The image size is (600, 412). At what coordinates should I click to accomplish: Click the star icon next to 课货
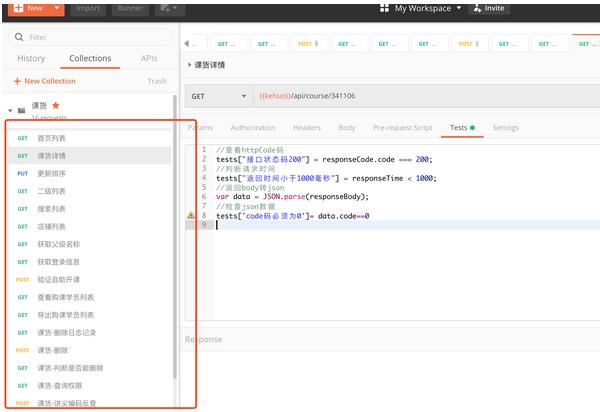tap(56, 104)
